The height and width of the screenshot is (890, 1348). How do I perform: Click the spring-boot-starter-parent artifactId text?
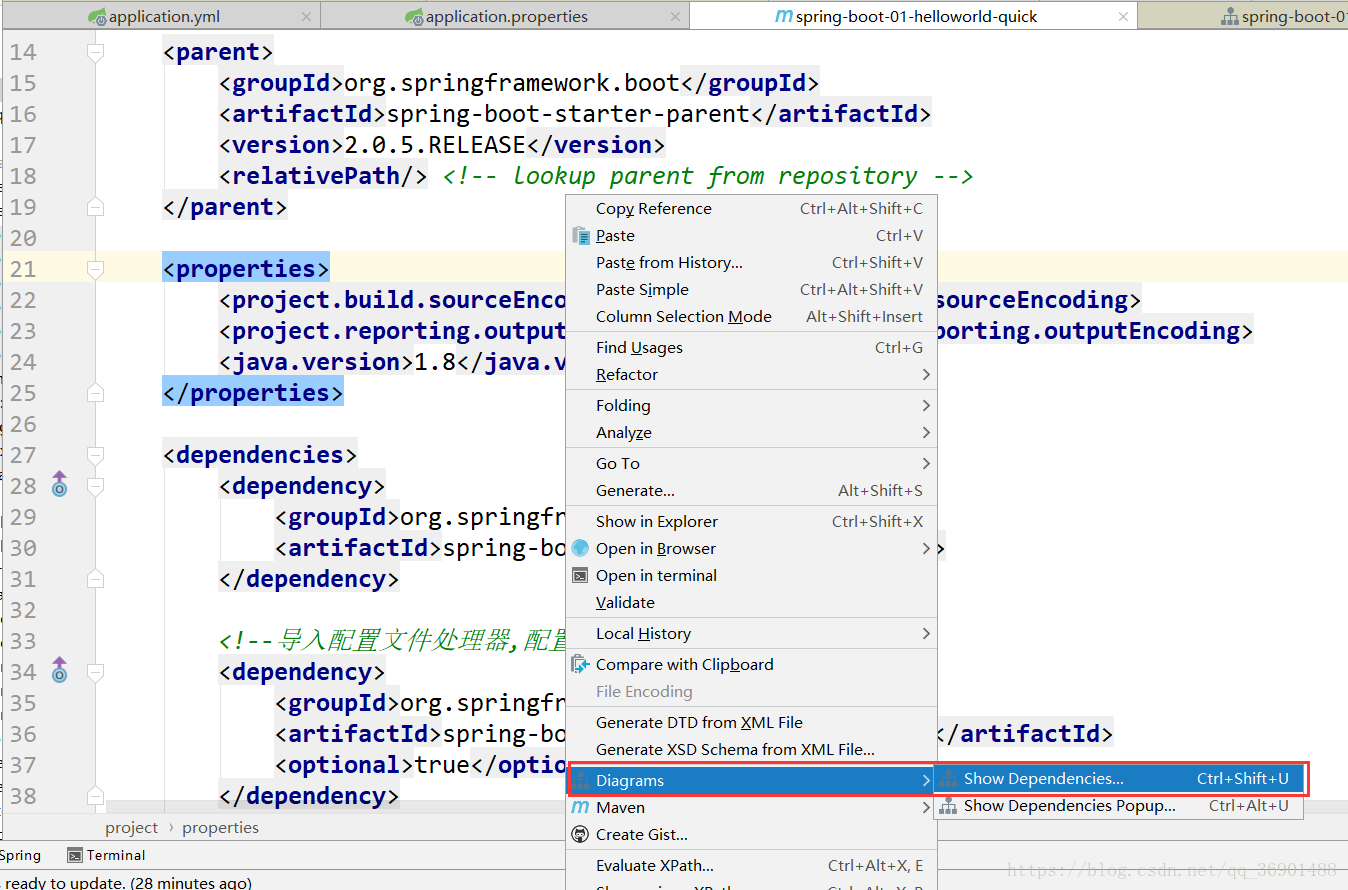tap(568, 114)
